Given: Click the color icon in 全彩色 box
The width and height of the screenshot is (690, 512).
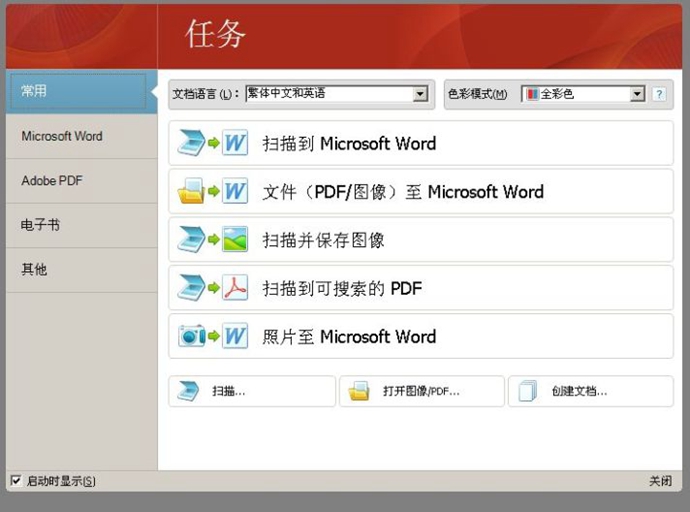Looking at the screenshot, I should click(x=532, y=94).
